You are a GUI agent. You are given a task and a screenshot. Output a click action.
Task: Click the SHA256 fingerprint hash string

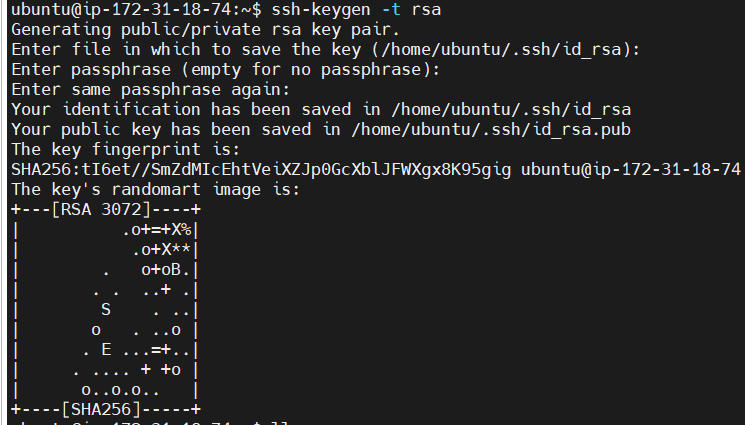click(261, 170)
